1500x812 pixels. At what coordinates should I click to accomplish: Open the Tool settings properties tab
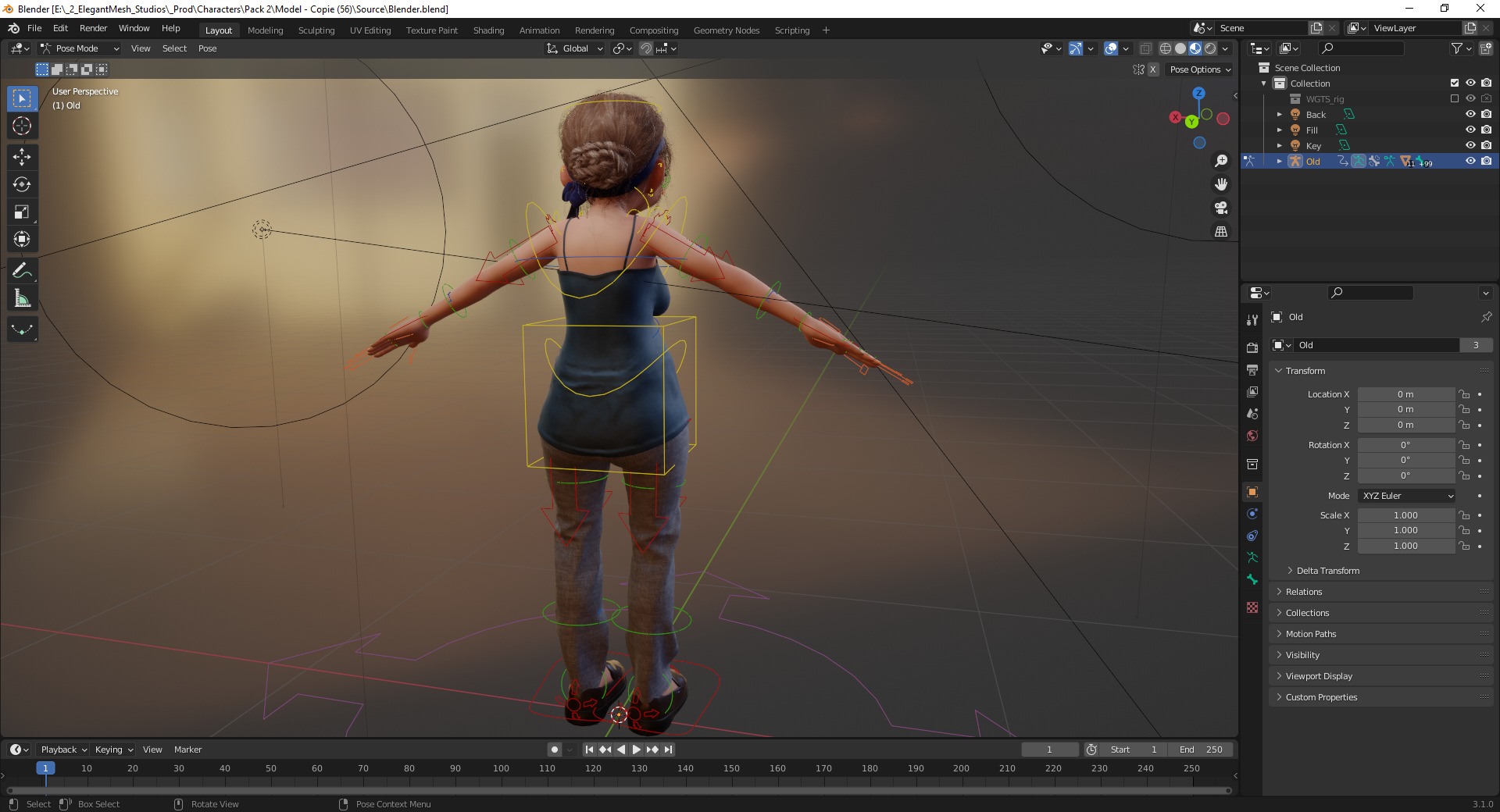tap(1252, 319)
